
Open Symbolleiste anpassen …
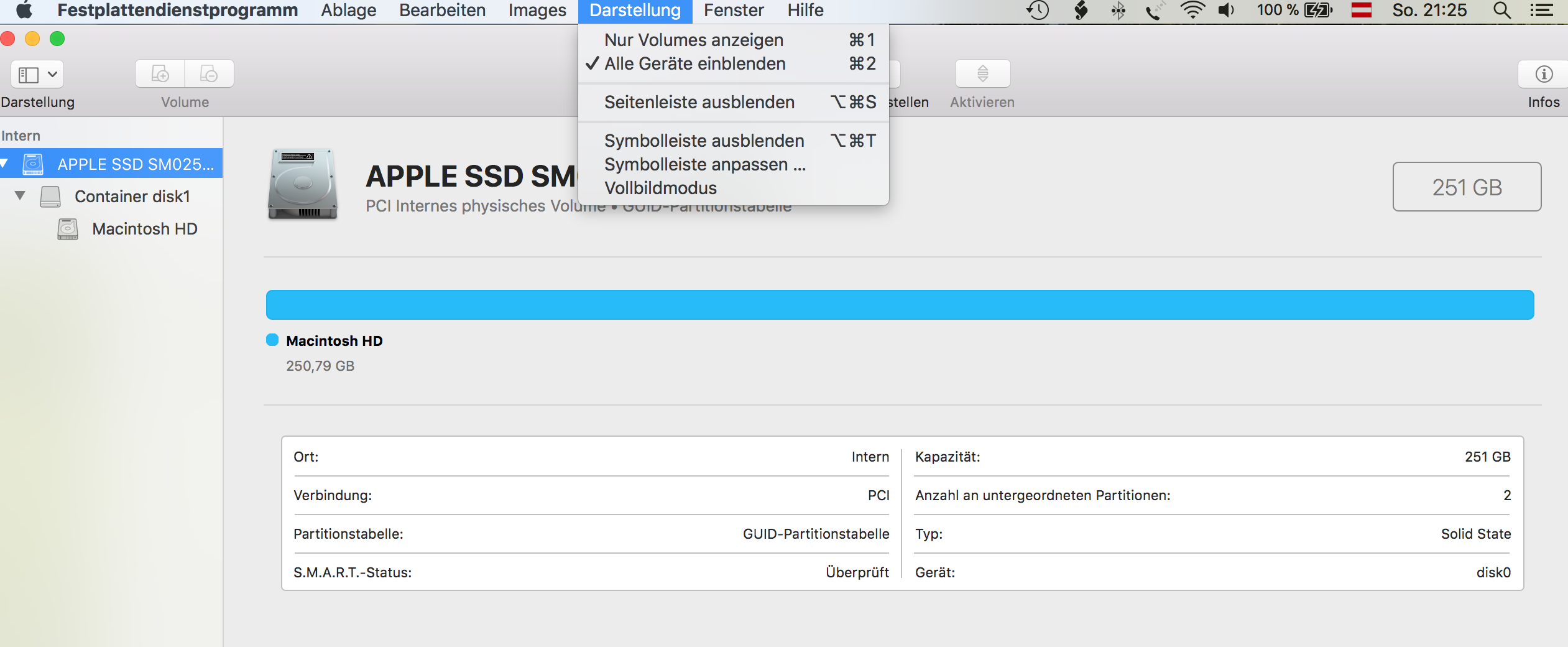(733, 164)
